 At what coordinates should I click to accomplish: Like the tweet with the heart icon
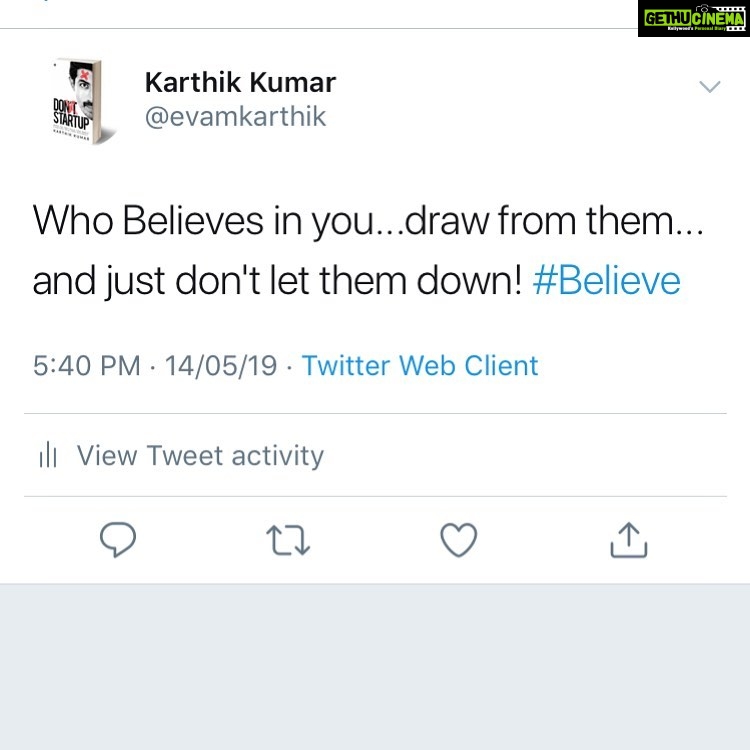coord(458,540)
